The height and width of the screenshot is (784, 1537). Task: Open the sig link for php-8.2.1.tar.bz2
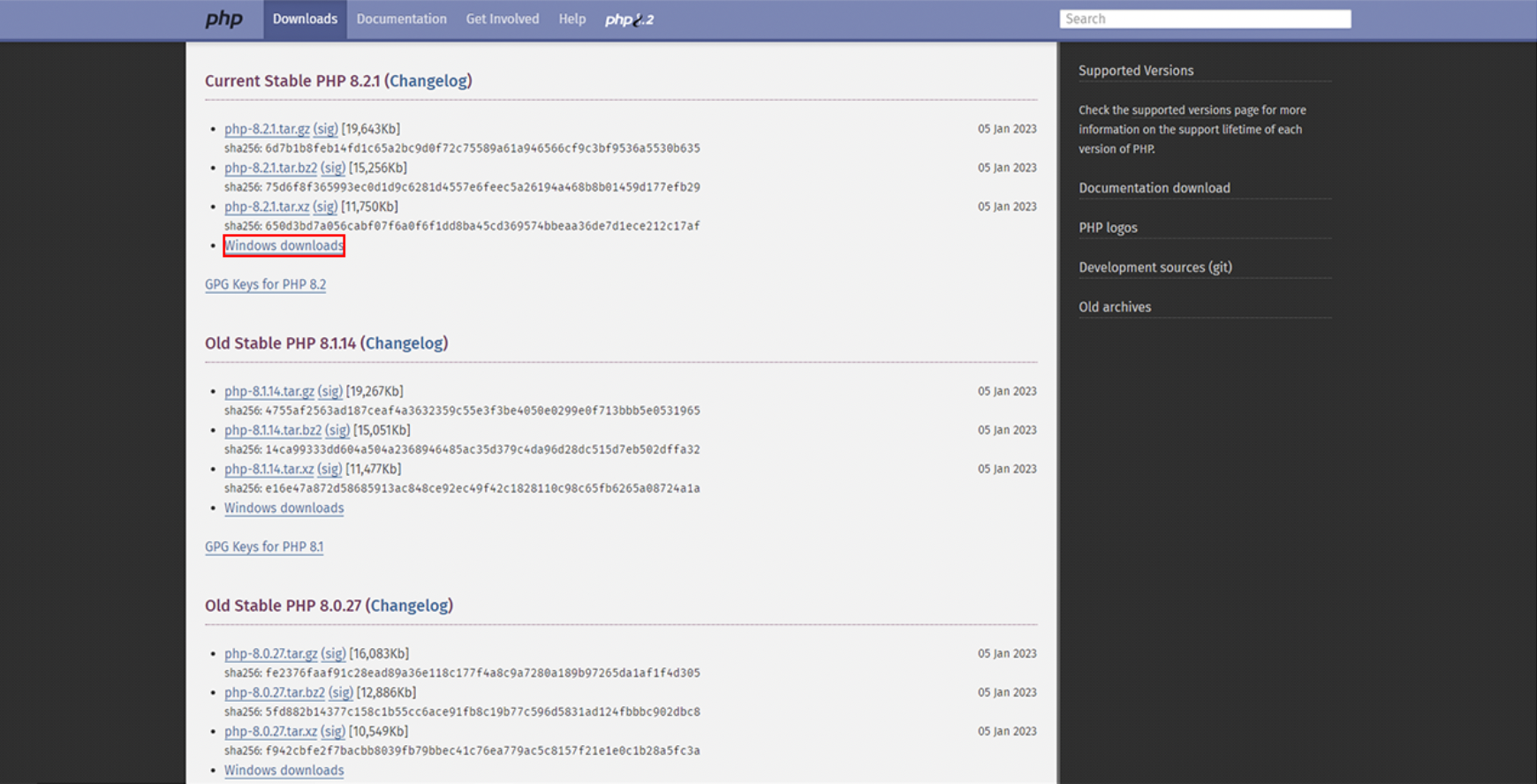point(333,168)
